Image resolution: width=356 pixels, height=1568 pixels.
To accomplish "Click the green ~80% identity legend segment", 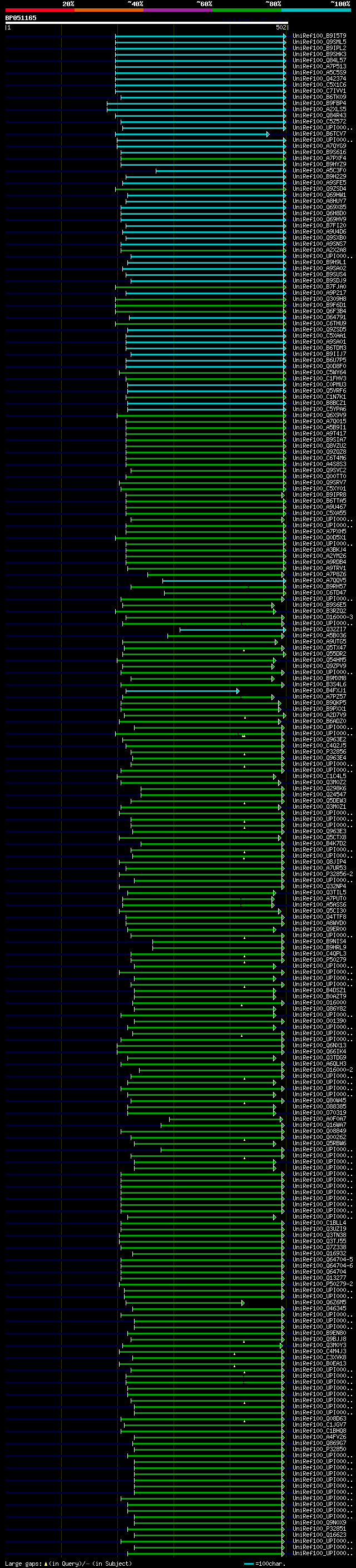I will (247, 10).
